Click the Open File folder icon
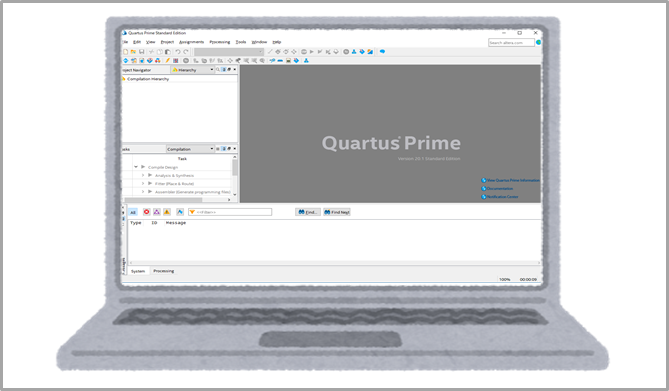Image resolution: width=669 pixels, height=391 pixels. [x=133, y=52]
